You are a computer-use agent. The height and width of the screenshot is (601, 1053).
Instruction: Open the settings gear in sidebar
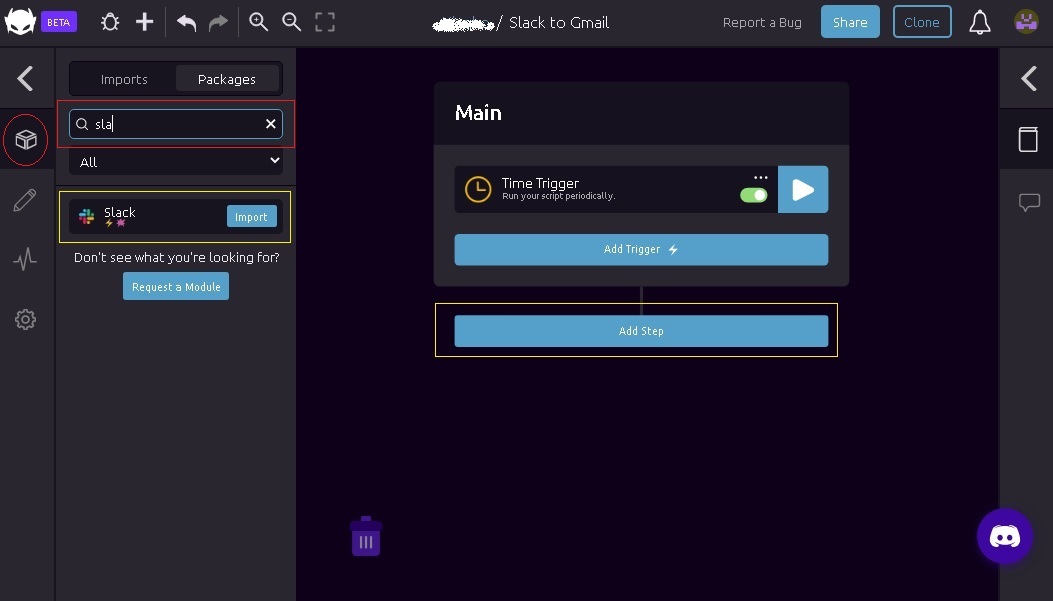tap(26, 319)
